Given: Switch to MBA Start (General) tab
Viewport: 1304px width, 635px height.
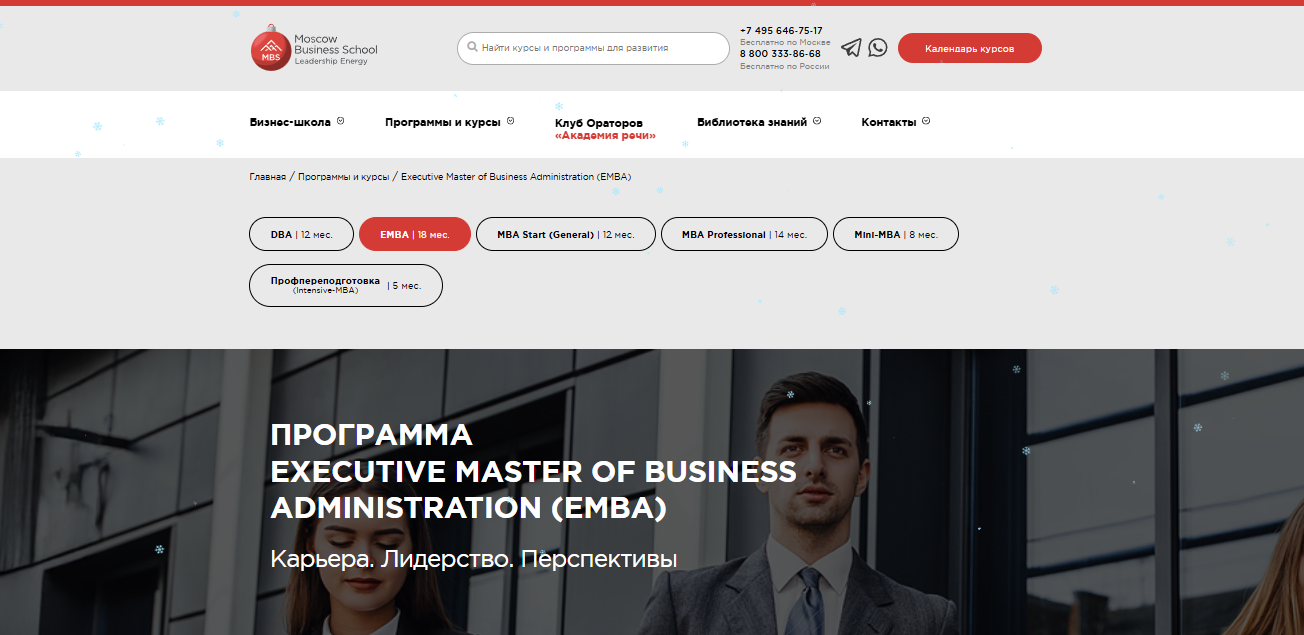Looking at the screenshot, I should click(566, 234).
